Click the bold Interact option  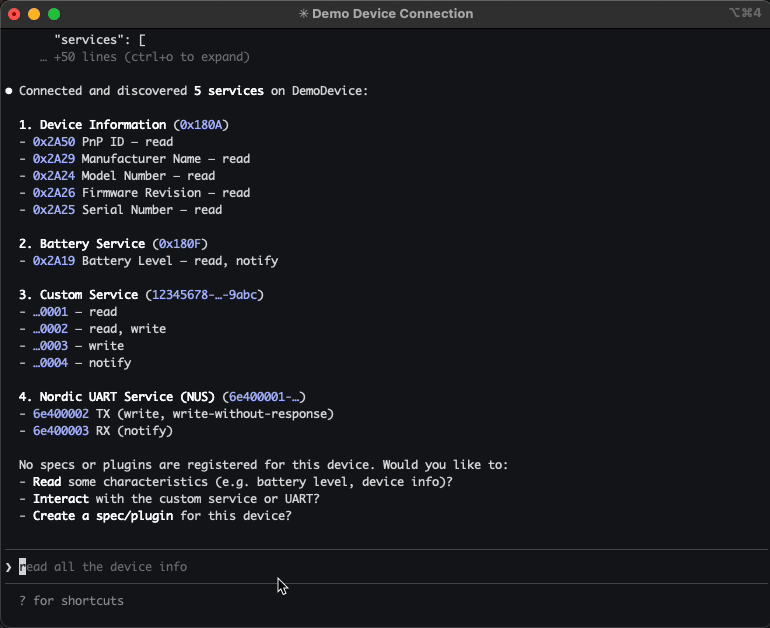[x=63, y=499]
